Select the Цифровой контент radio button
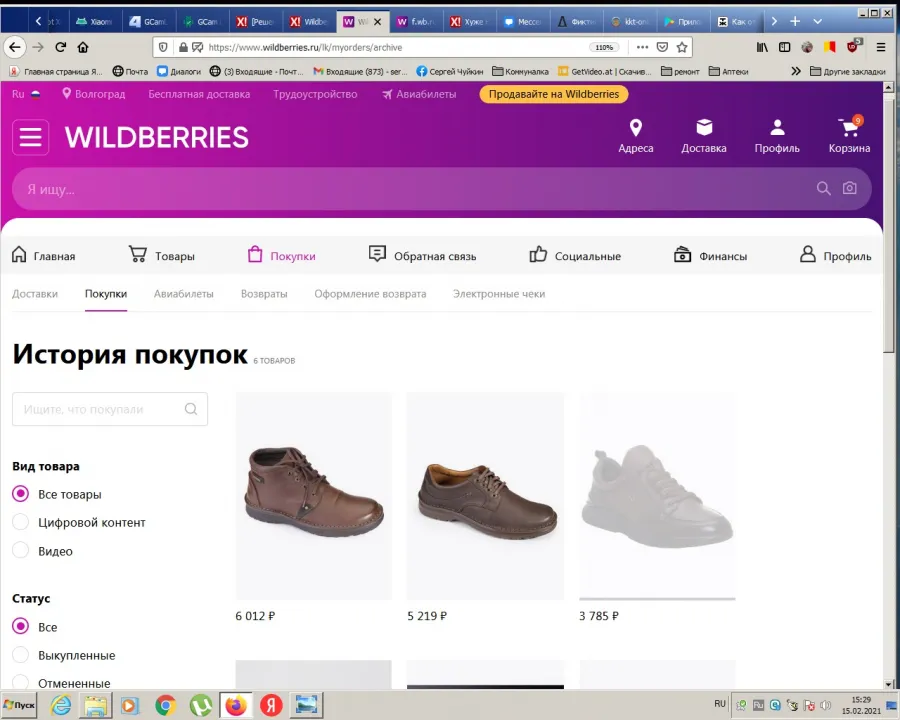900x720 pixels. tap(21, 522)
